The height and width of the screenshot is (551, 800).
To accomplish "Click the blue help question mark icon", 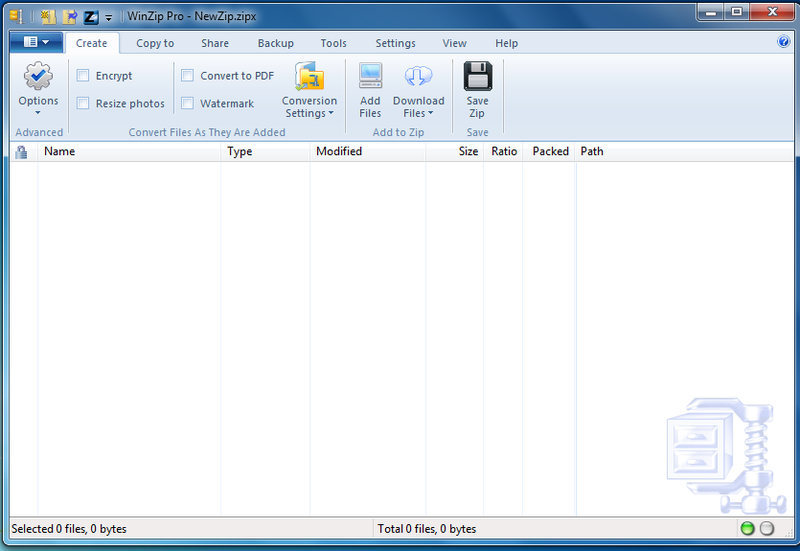I will coord(784,42).
